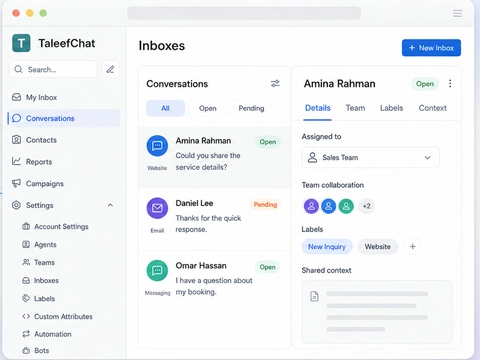Image resolution: width=480 pixels, height=360 pixels.
Task: Click the New Inquiry label chip
Action: coord(327,247)
